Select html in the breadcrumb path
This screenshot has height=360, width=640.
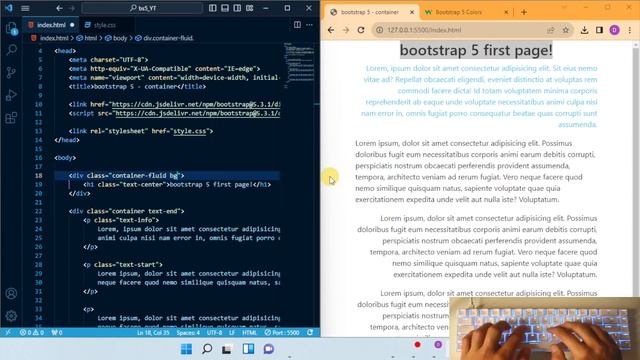(x=90, y=38)
